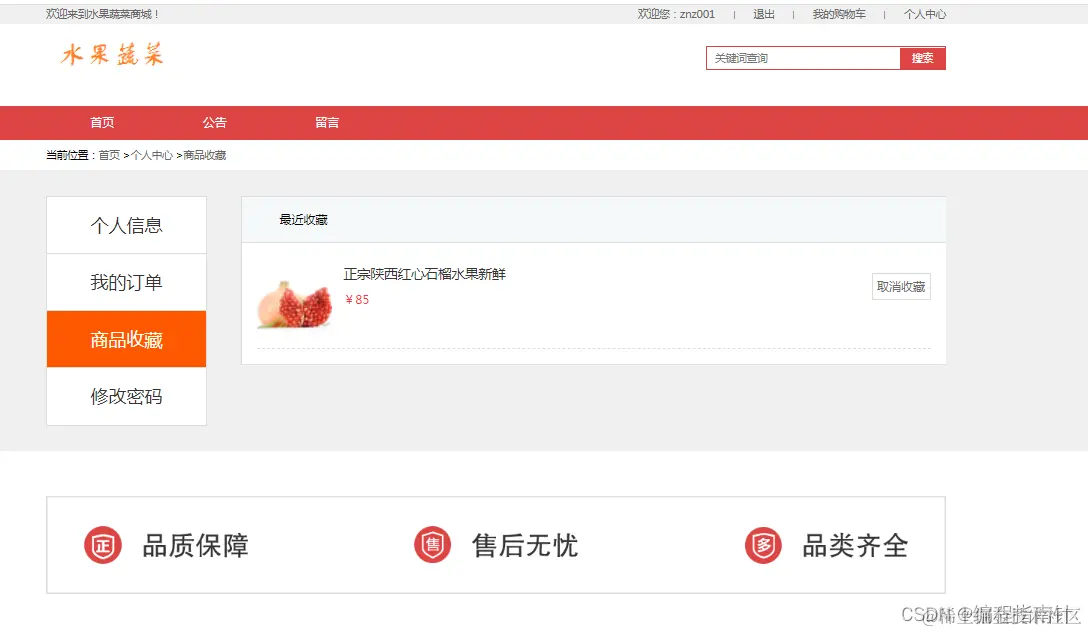Select 我的订单 in the sidebar
1088x633 pixels.
(x=126, y=282)
